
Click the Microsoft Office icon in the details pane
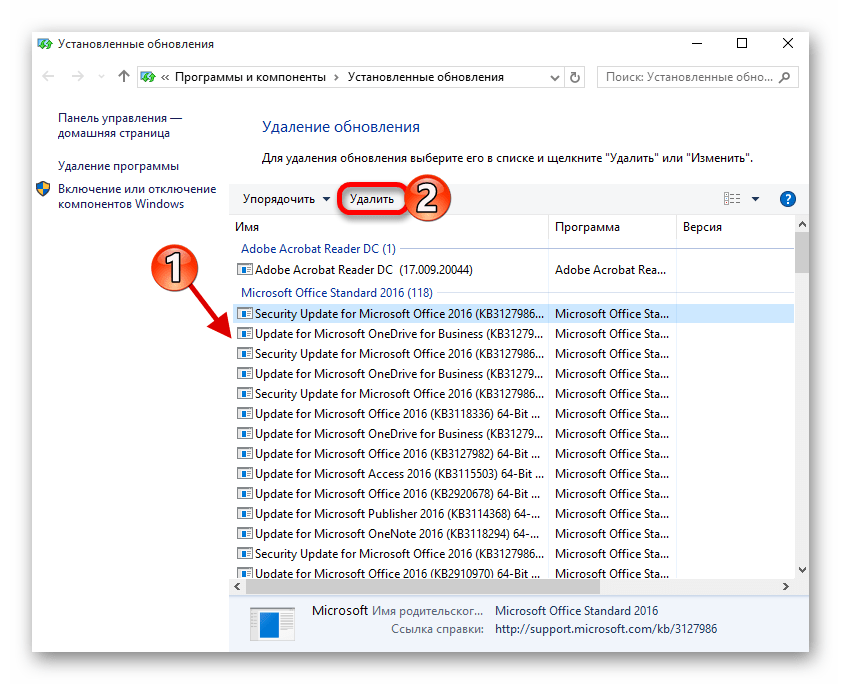click(x=270, y=623)
